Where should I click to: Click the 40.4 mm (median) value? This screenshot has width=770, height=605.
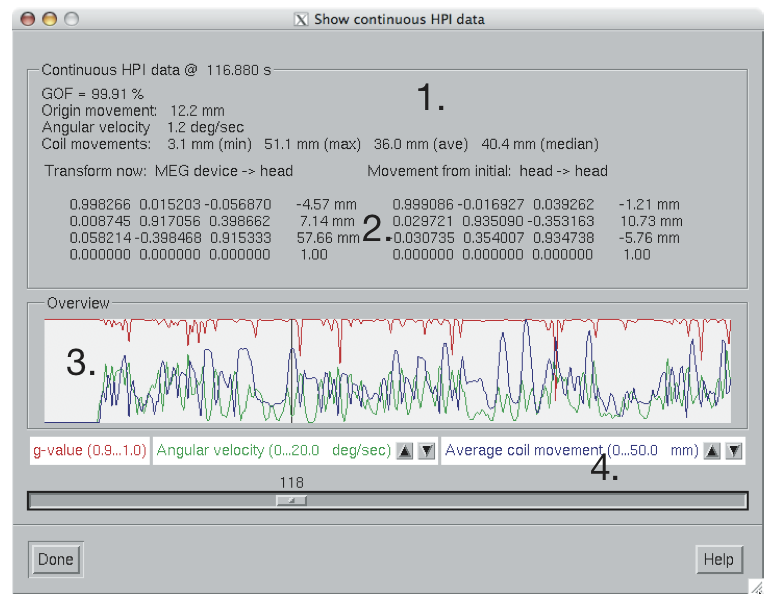pyautogui.click(x=540, y=144)
